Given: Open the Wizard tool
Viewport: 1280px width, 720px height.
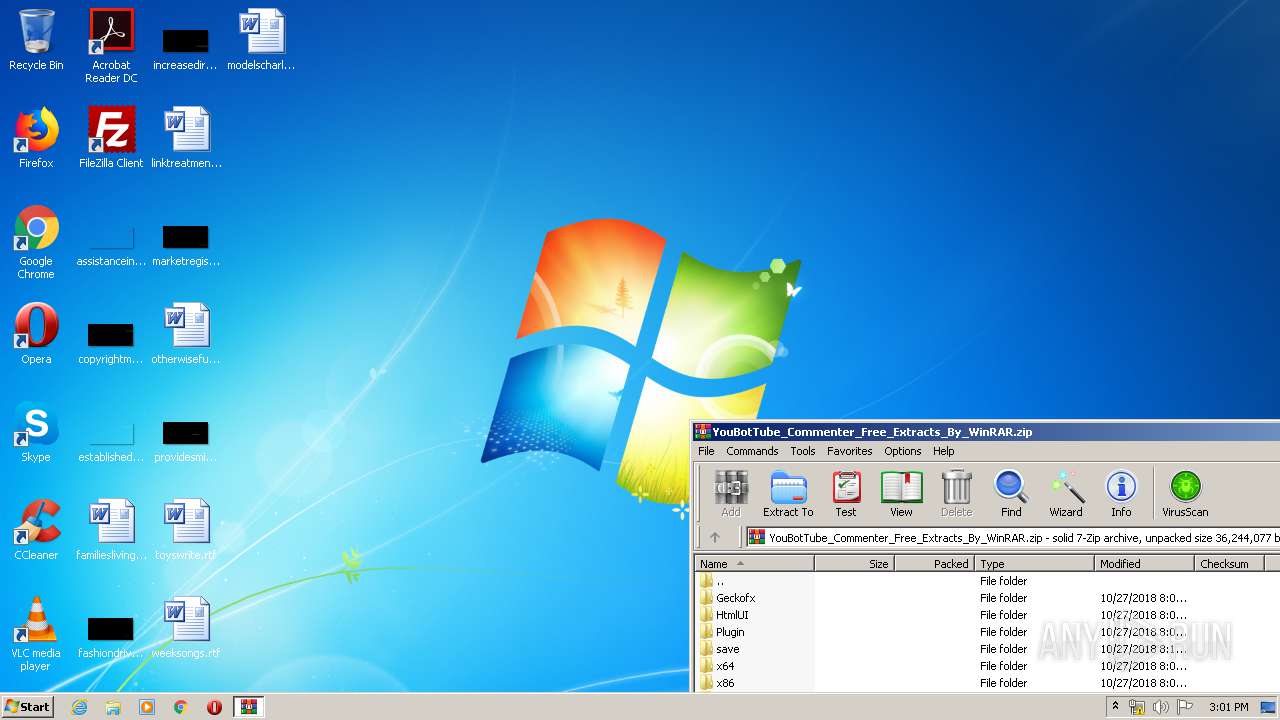Looking at the screenshot, I should (1066, 495).
